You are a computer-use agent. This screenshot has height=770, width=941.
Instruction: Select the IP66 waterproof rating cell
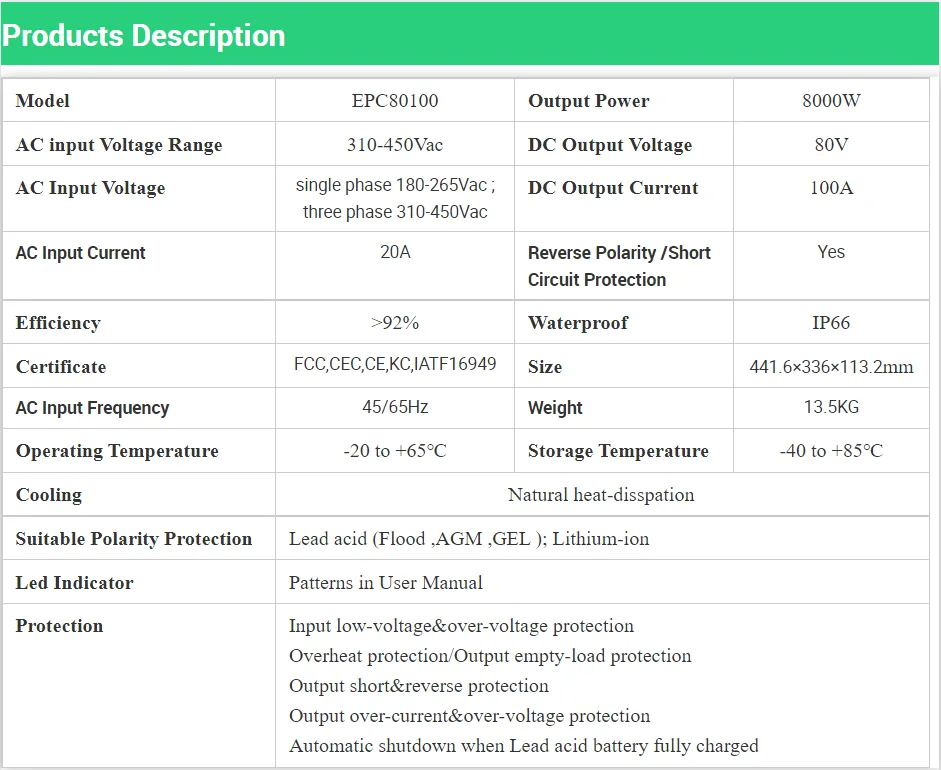pyautogui.click(x=831, y=322)
